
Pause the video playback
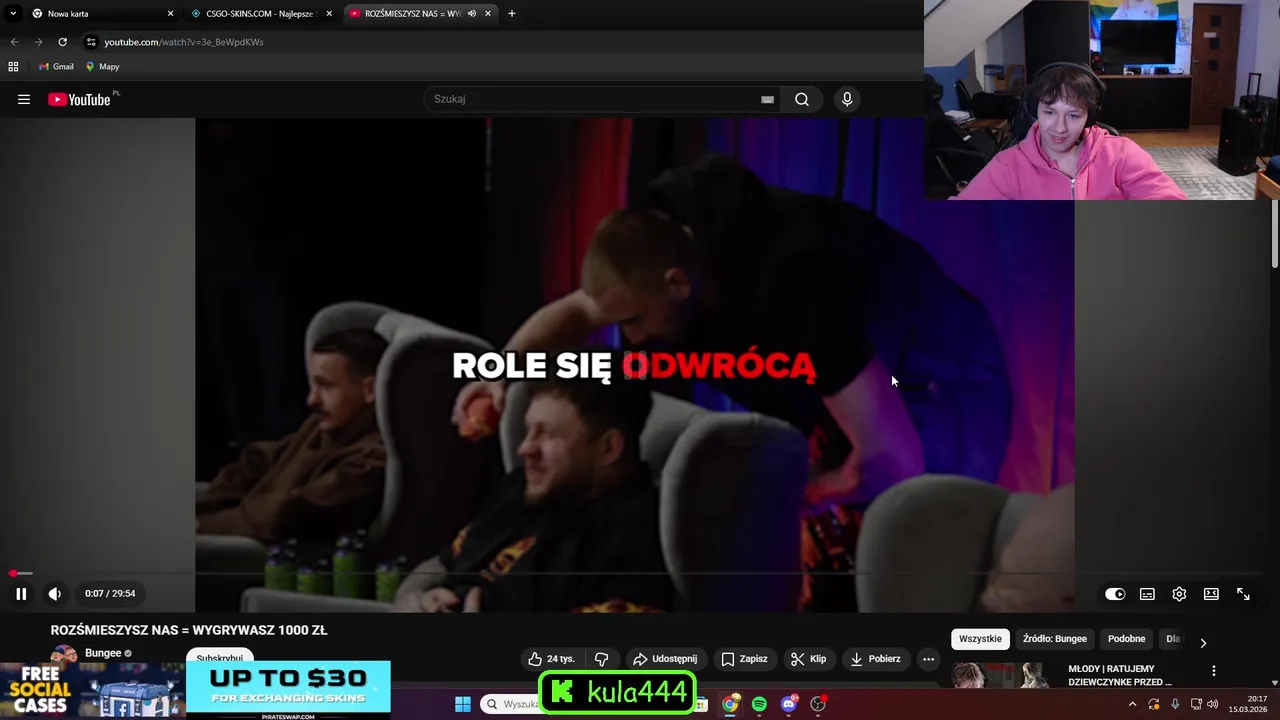coord(21,594)
